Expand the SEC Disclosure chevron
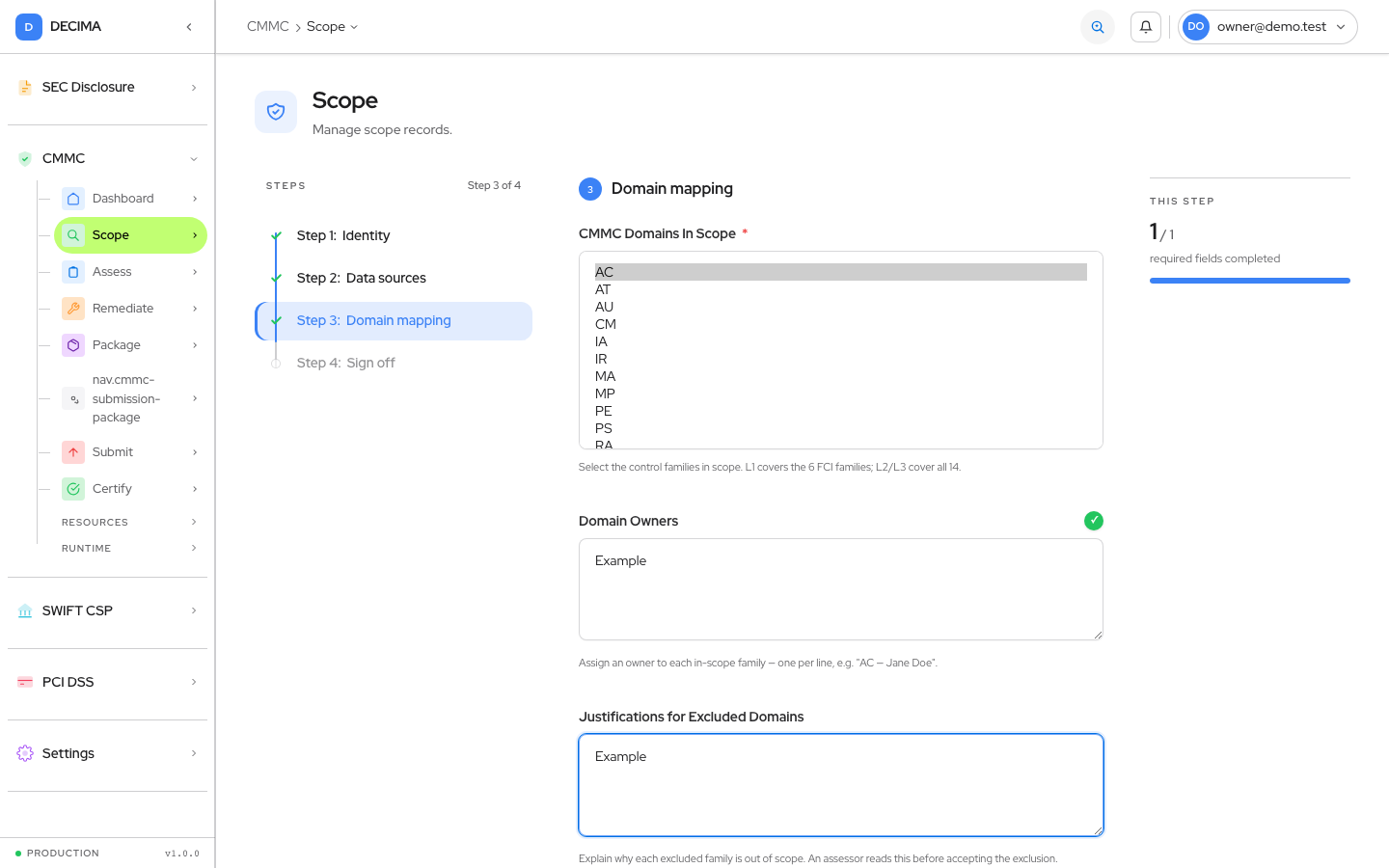 (x=194, y=88)
